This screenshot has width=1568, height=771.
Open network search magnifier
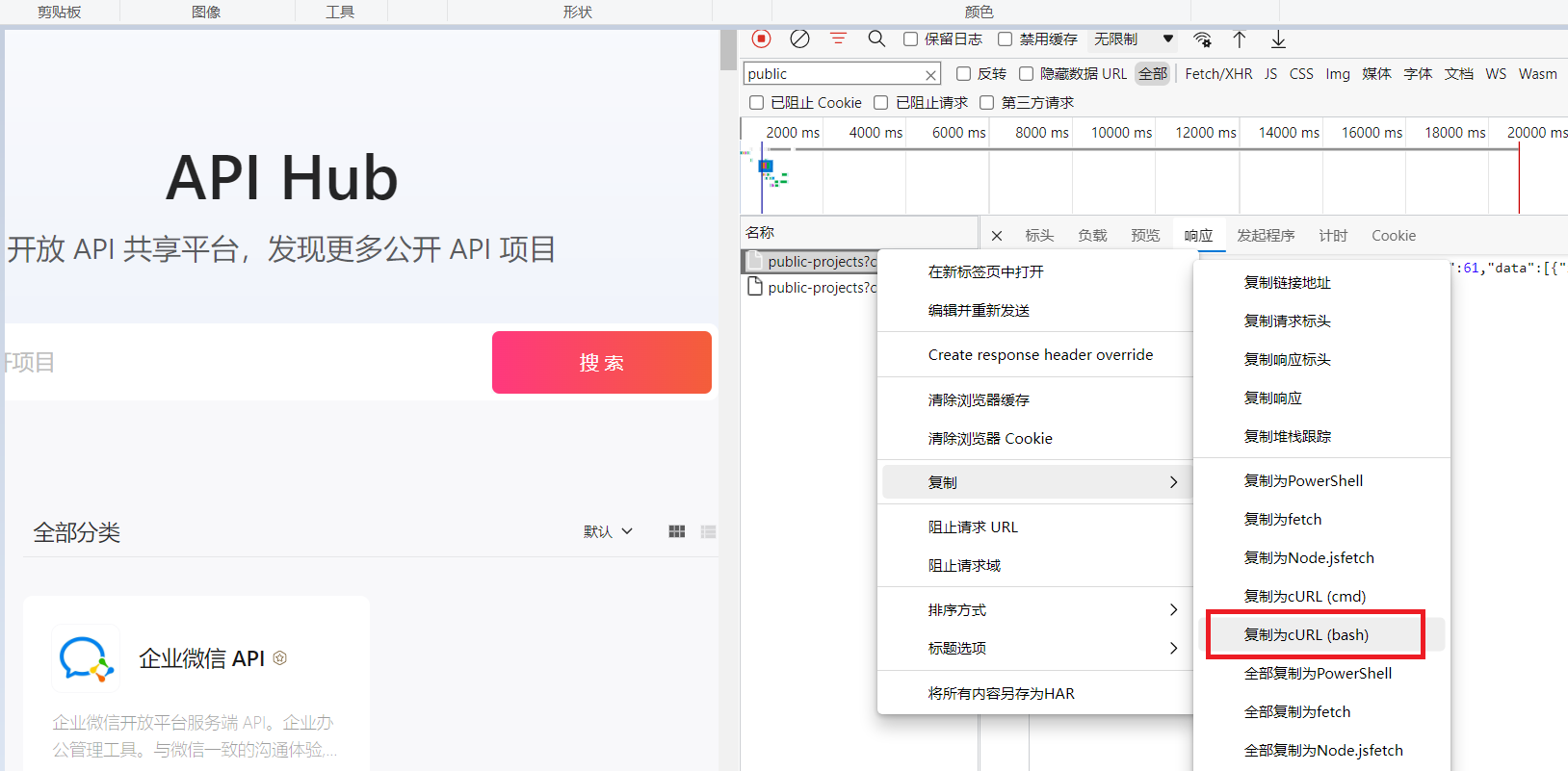pyautogui.click(x=876, y=39)
